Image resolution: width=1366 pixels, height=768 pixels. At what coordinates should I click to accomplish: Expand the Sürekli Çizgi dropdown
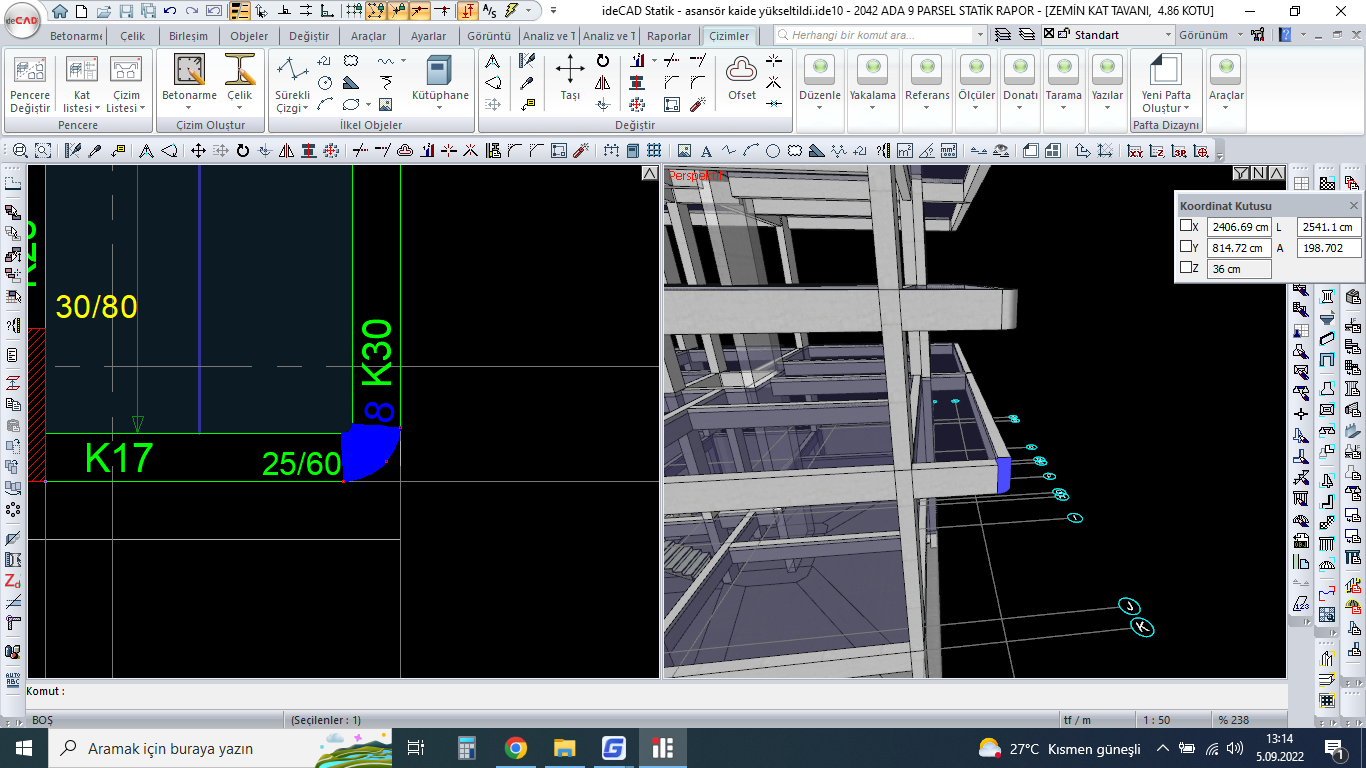click(292, 102)
